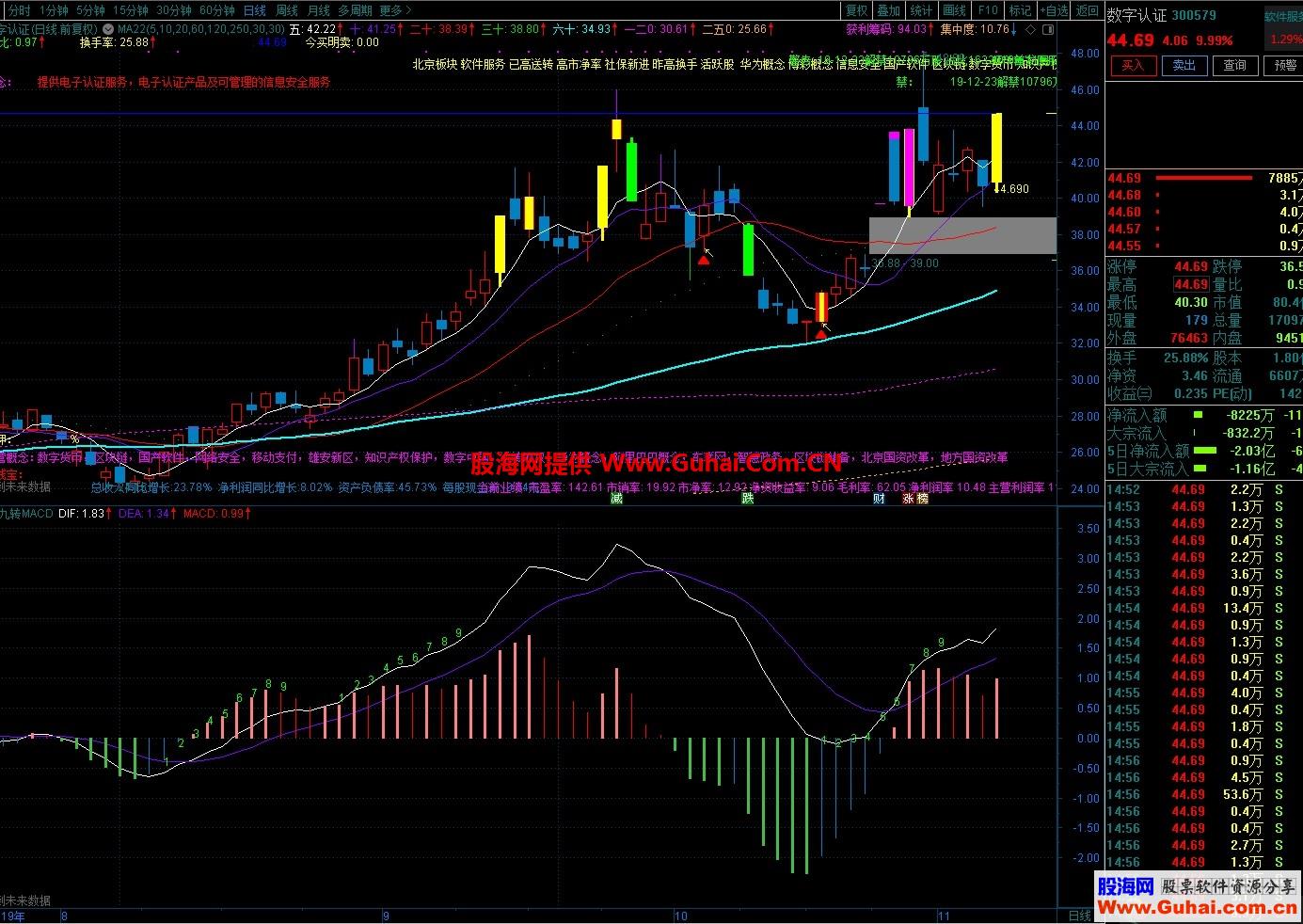
Task: Switch to the 60分钟 period
Action: [217, 10]
